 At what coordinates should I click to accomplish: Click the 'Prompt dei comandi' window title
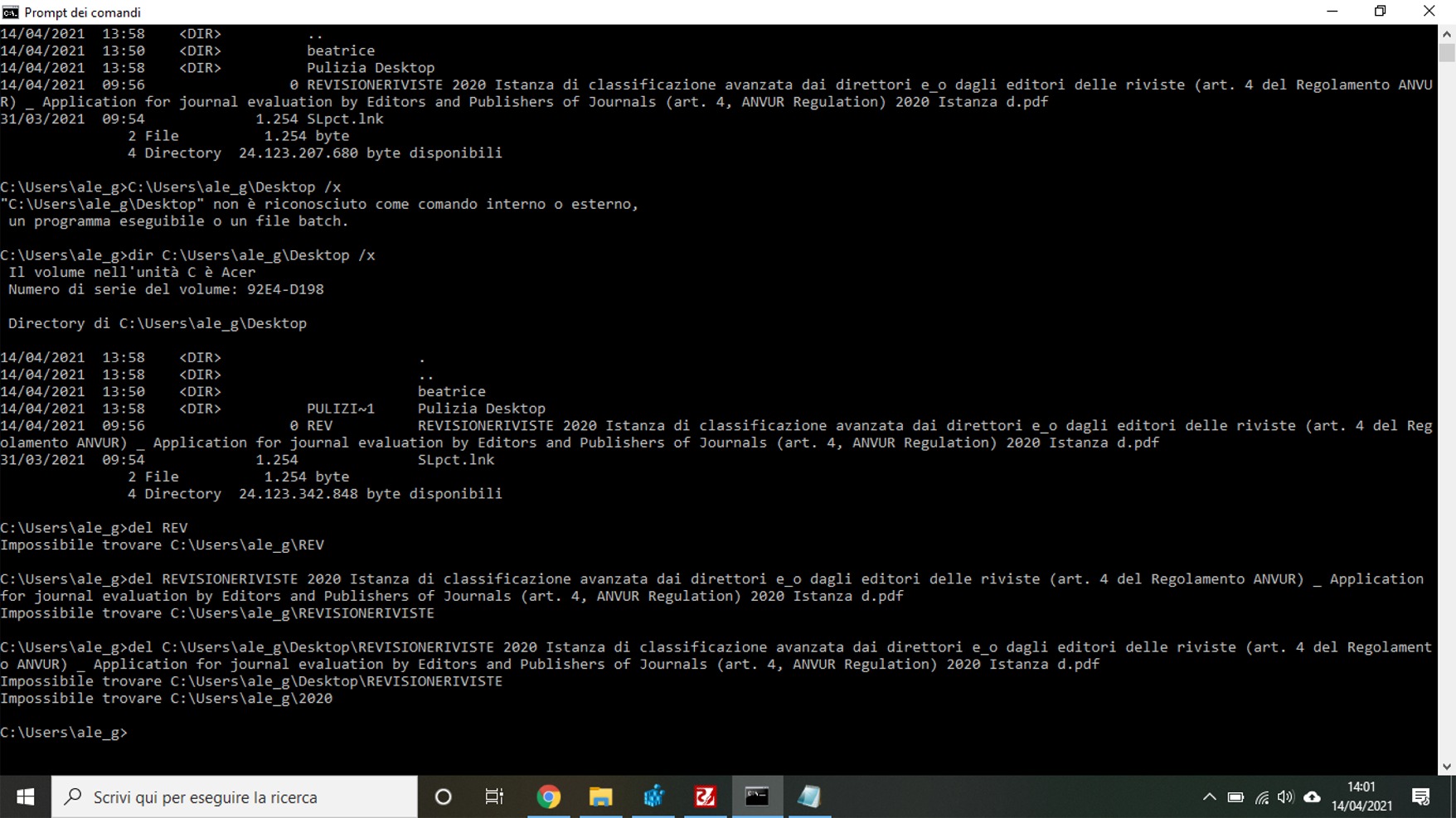pos(82,12)
